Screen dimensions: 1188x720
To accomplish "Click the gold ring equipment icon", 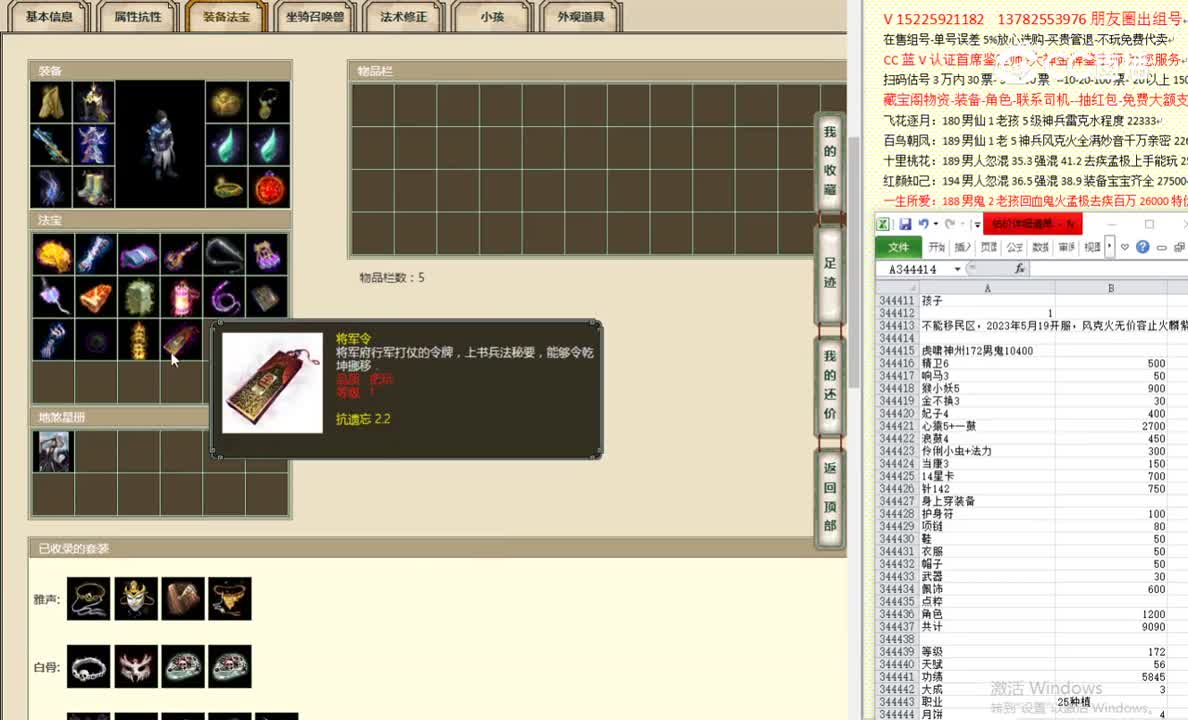I will [x=227, y=186].
